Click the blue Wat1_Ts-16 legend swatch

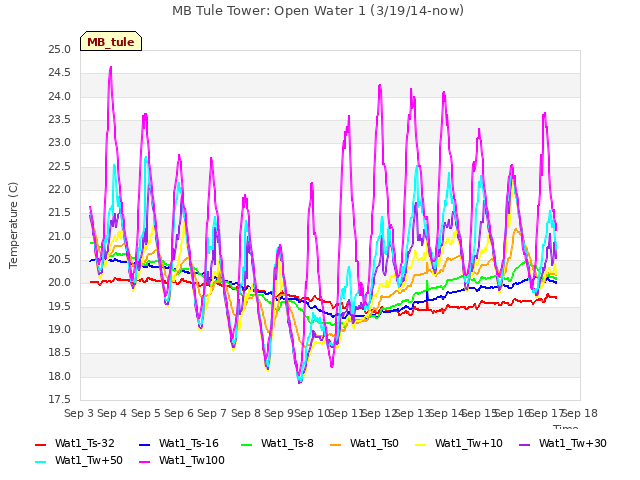145,444
